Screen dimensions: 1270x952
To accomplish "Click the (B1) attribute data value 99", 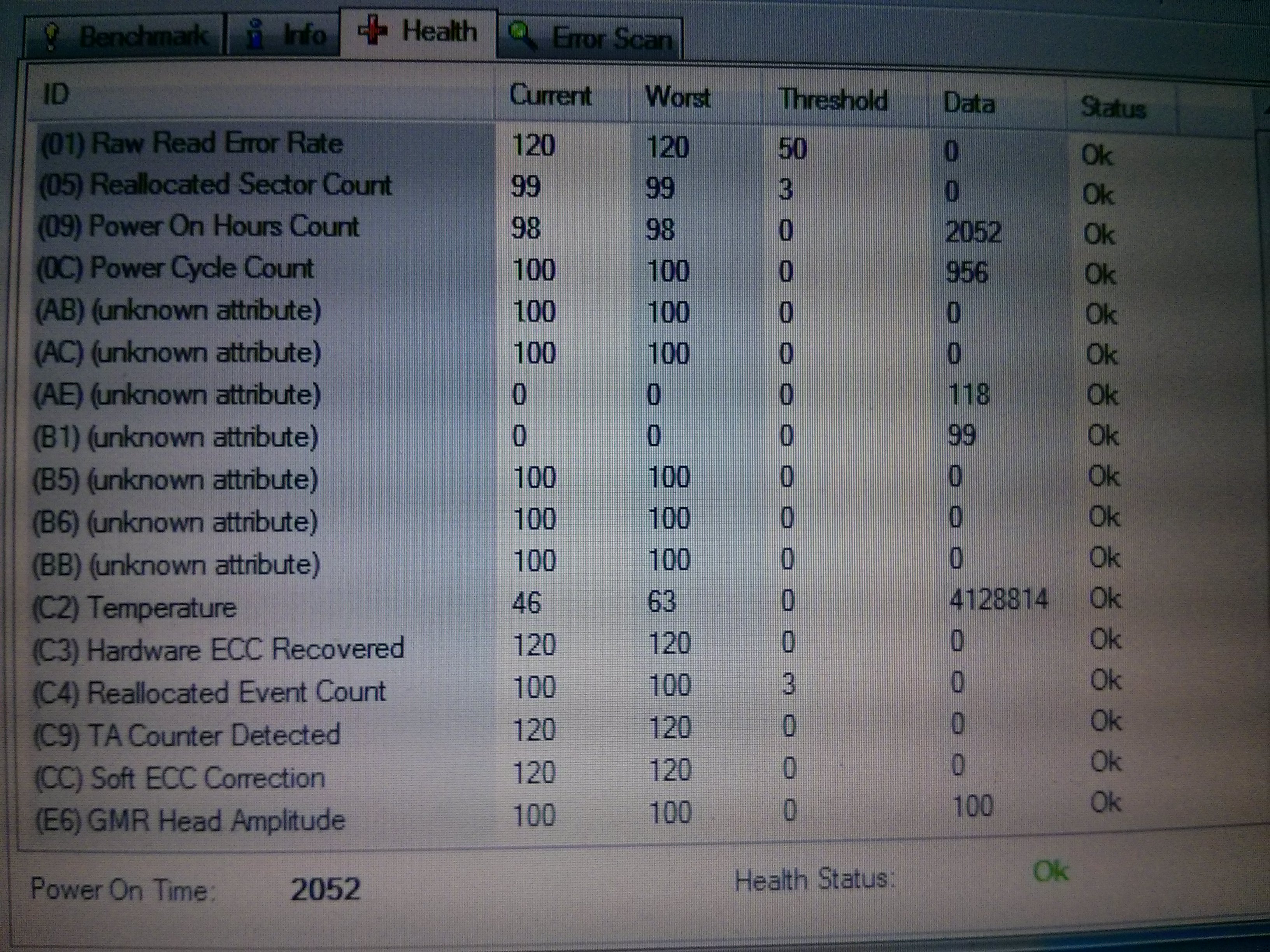I will click(x=962, y=435).
